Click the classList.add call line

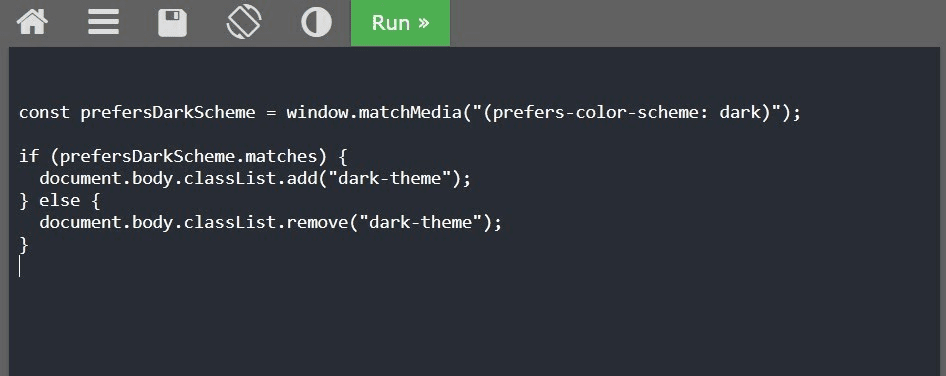click(255, 179)
